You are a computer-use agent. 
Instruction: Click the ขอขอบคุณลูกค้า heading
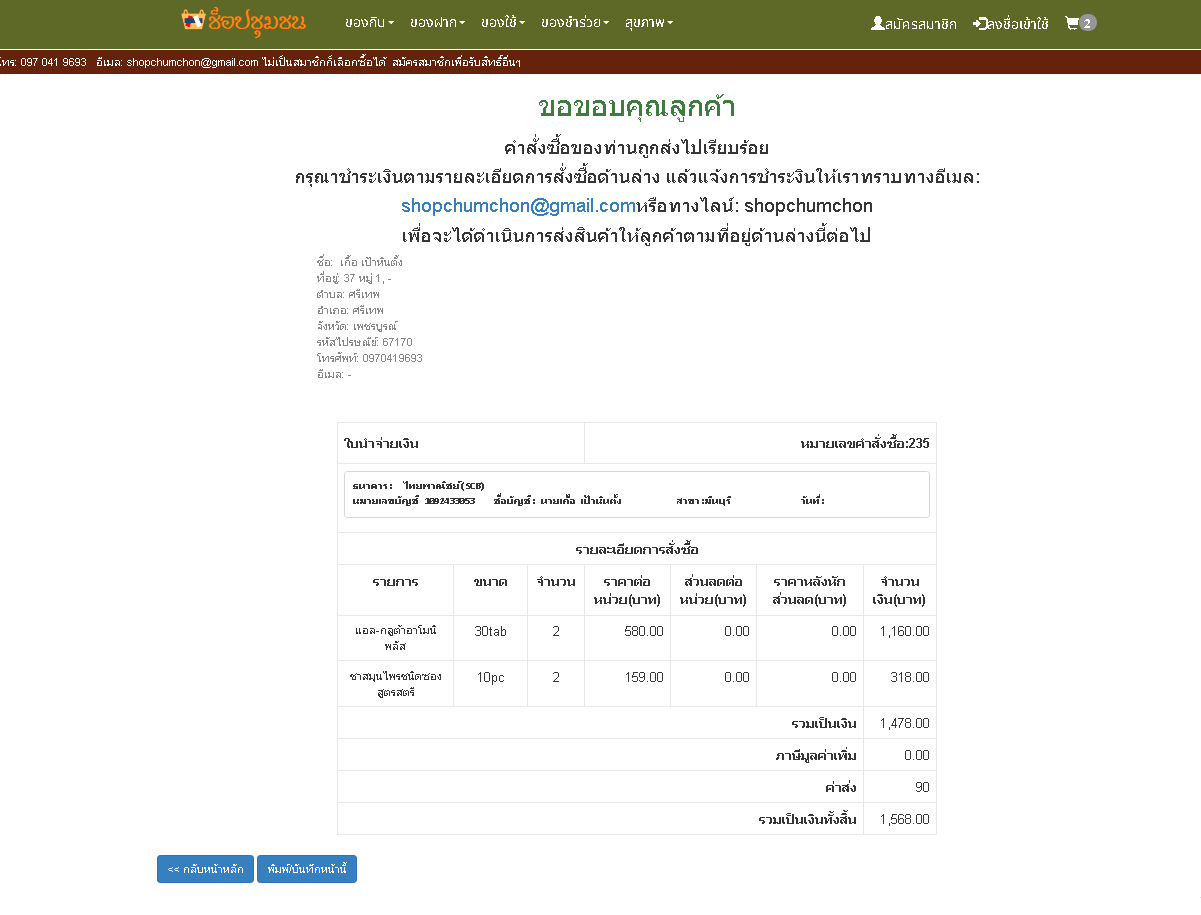[637, 107]
